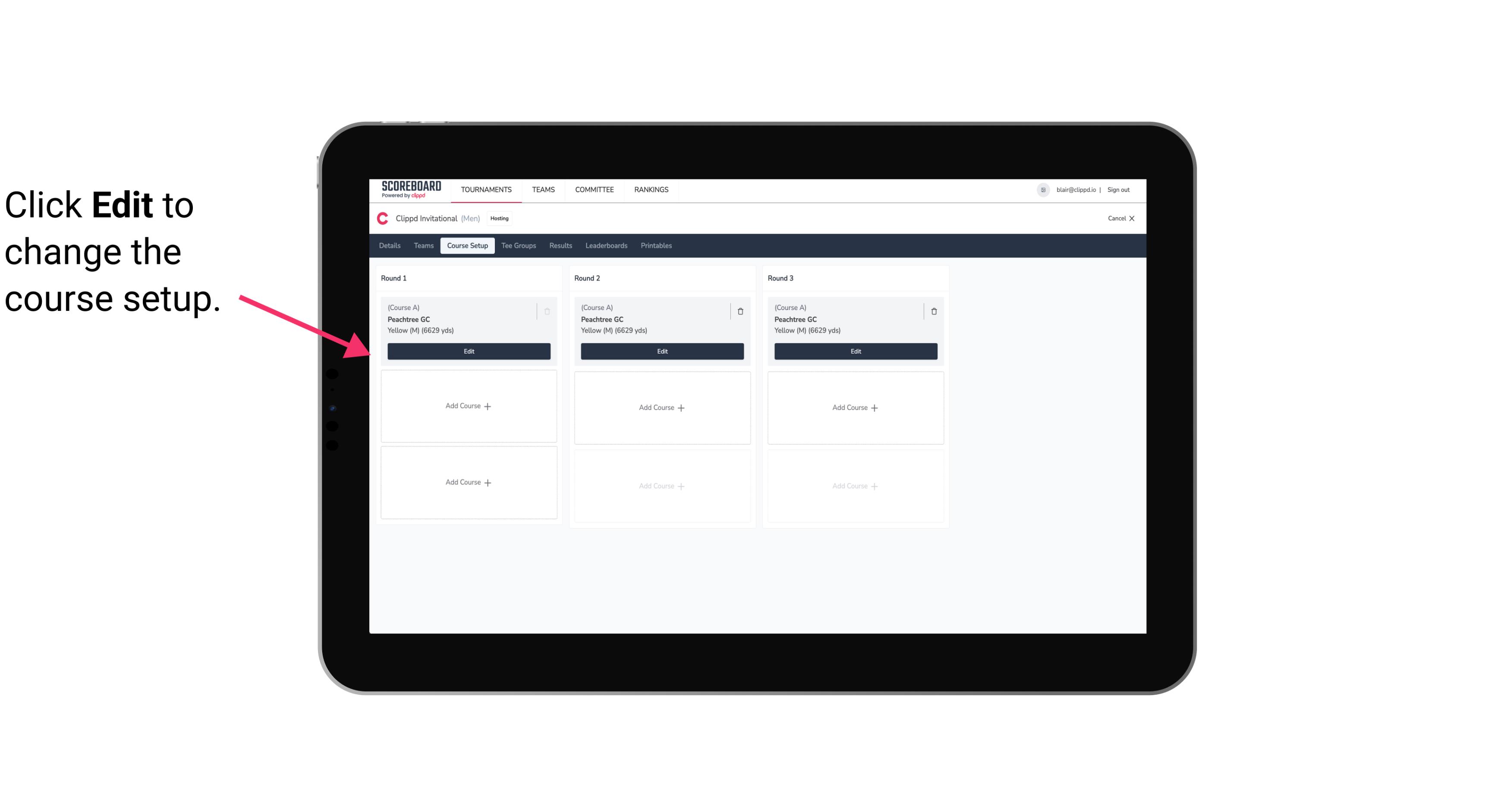1510x812 pixels.
Task: Click Edit button for Round 2 course
Action: [661, 350]
